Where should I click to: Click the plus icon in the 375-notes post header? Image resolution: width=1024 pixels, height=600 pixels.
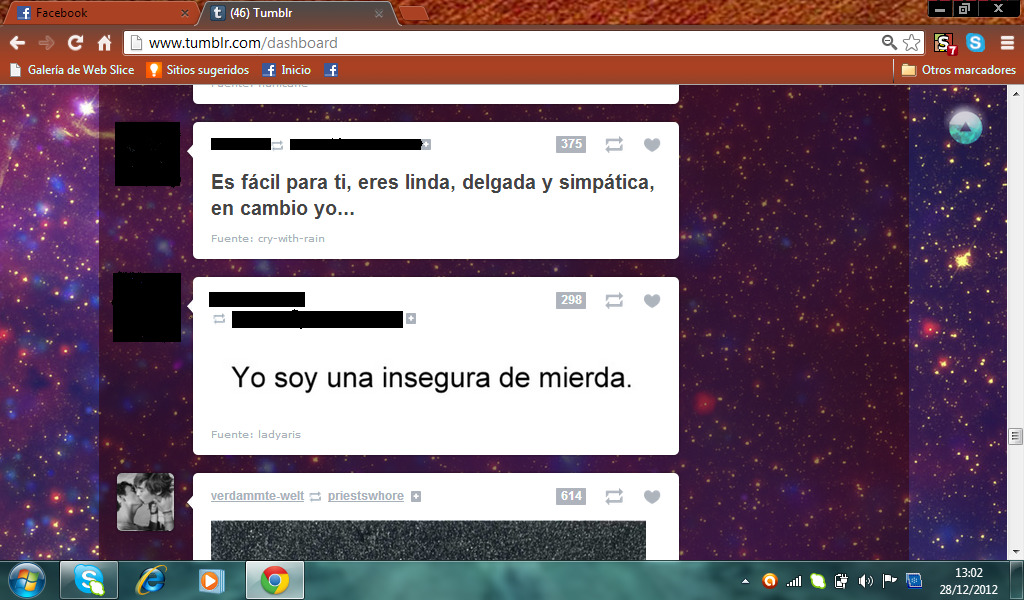426,144
